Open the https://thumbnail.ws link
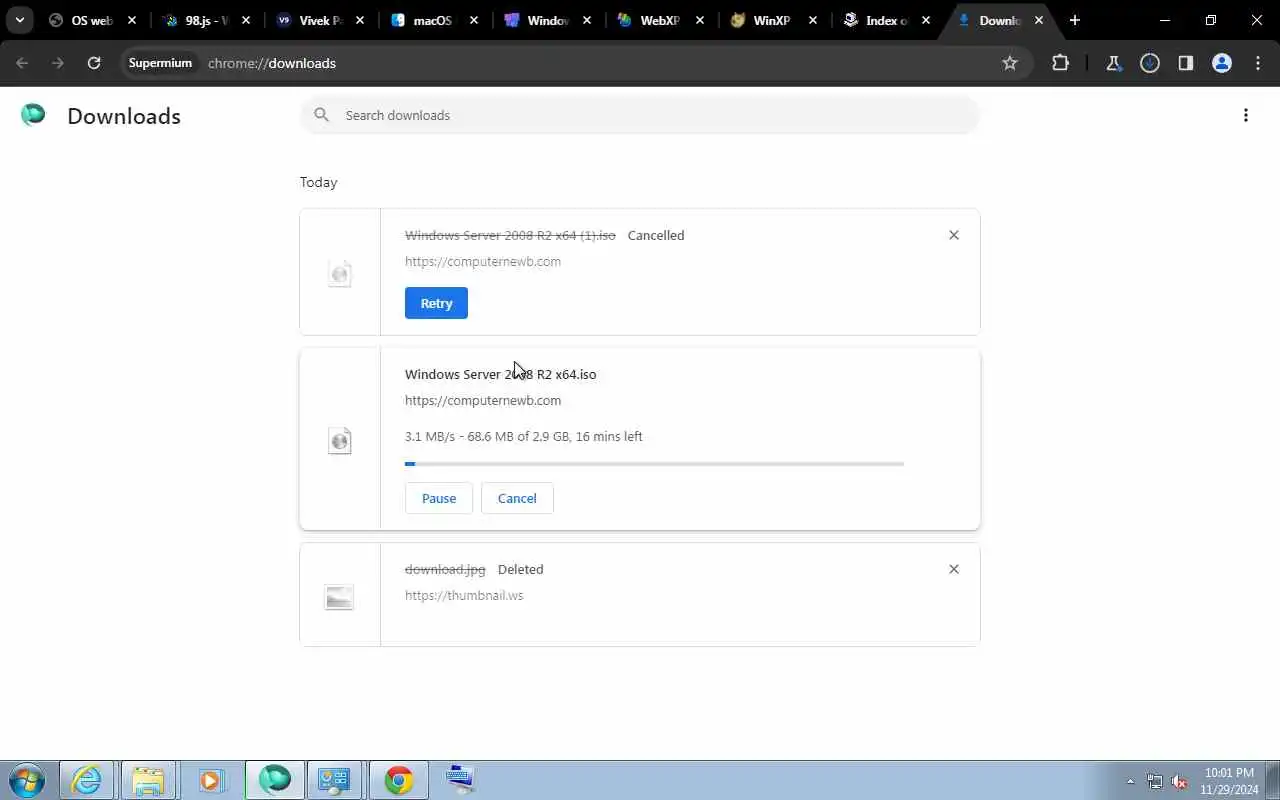 [x=464, y=596]
